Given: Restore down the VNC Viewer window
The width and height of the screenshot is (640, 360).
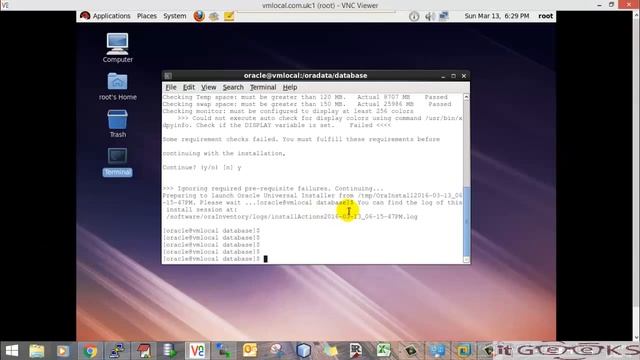Looking at the screenshot, I should 611,5.
